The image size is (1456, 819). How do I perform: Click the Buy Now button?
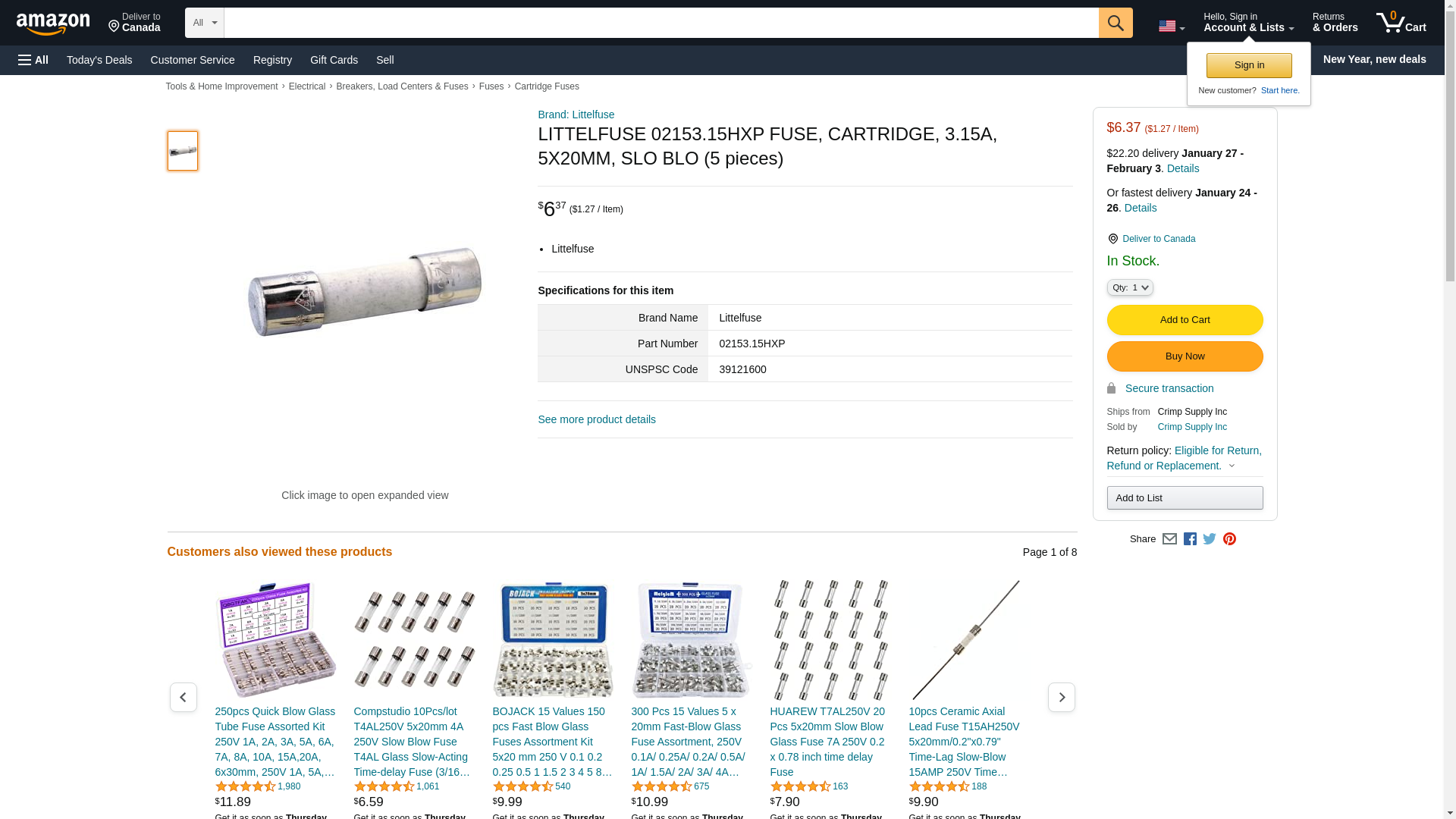coord(1185,356)
